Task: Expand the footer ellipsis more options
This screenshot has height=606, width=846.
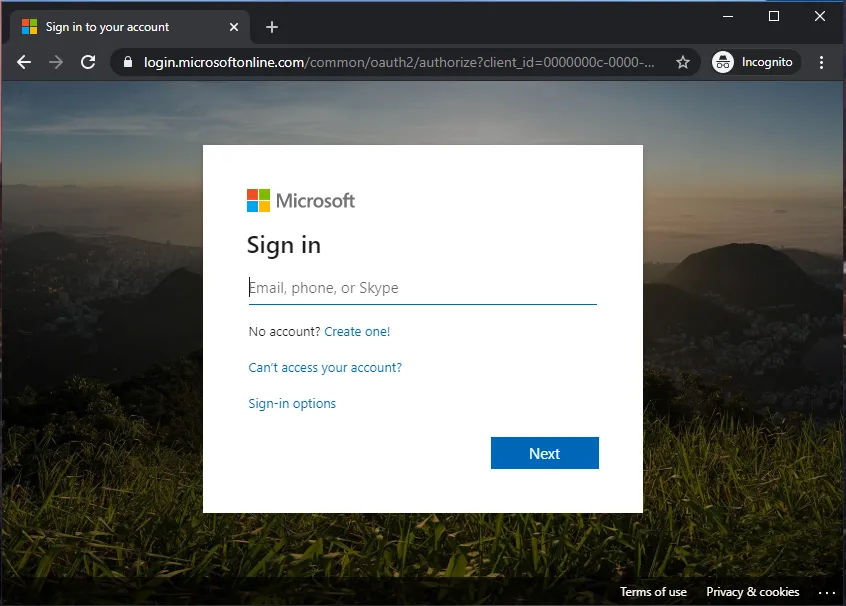Action: (827, 593)
